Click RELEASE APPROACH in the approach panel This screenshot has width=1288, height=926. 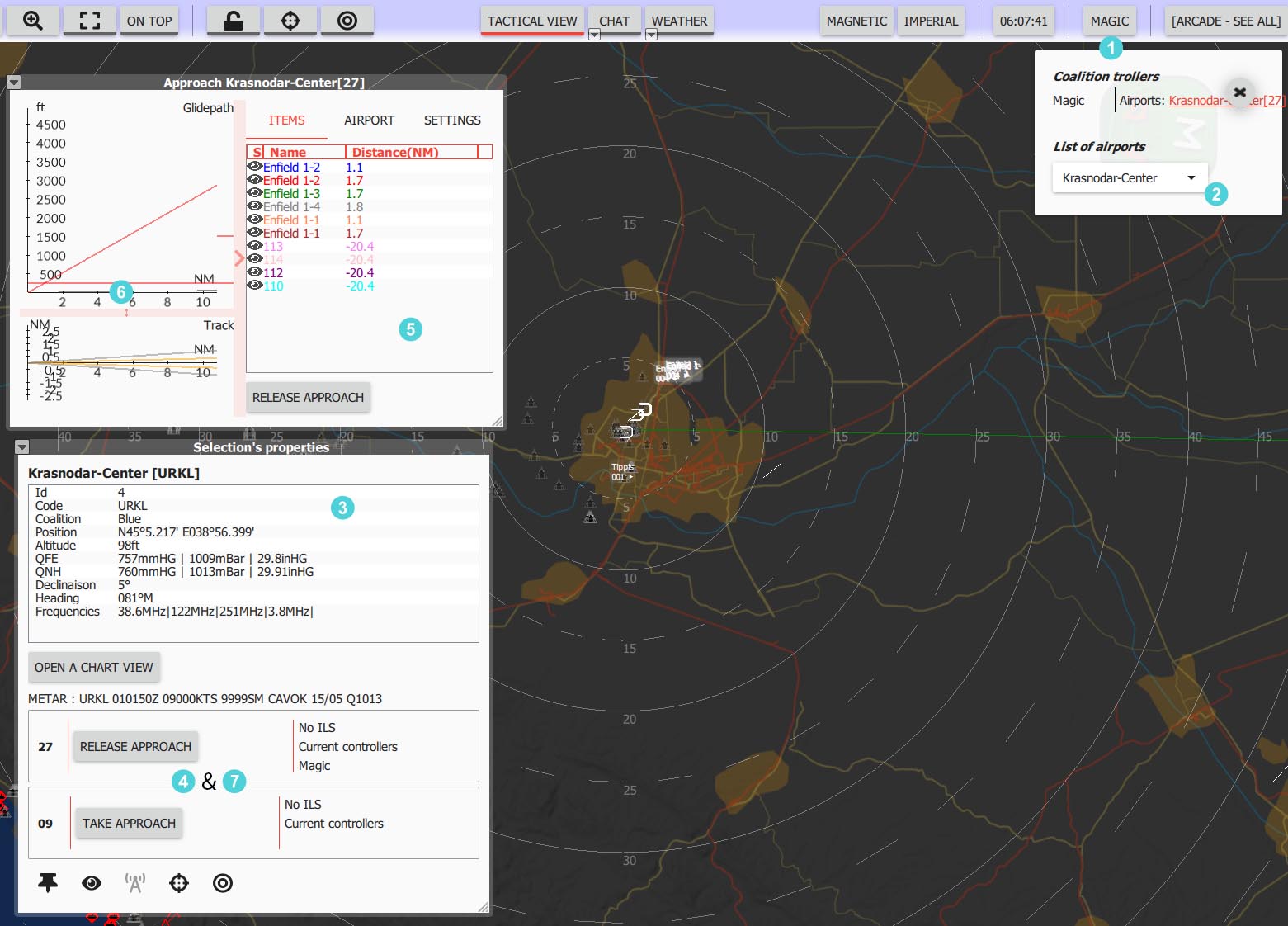pyautogui.click(x=308, y=398)
